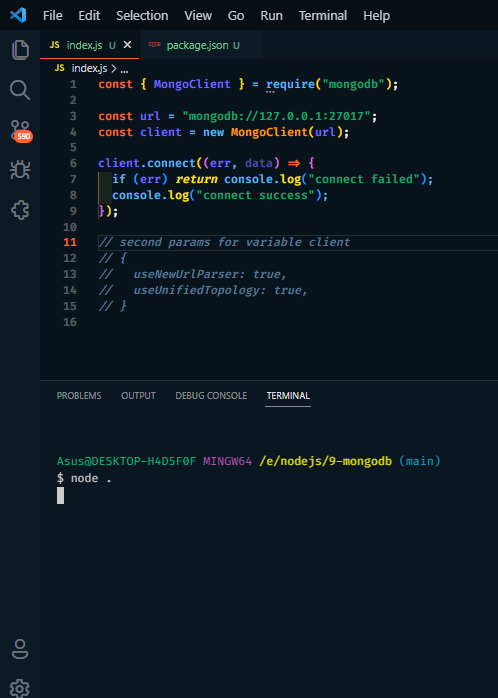Click the "connect success" string
Image resolution: width=498 pixels, height=698 pixels.
tap(255, 195)
